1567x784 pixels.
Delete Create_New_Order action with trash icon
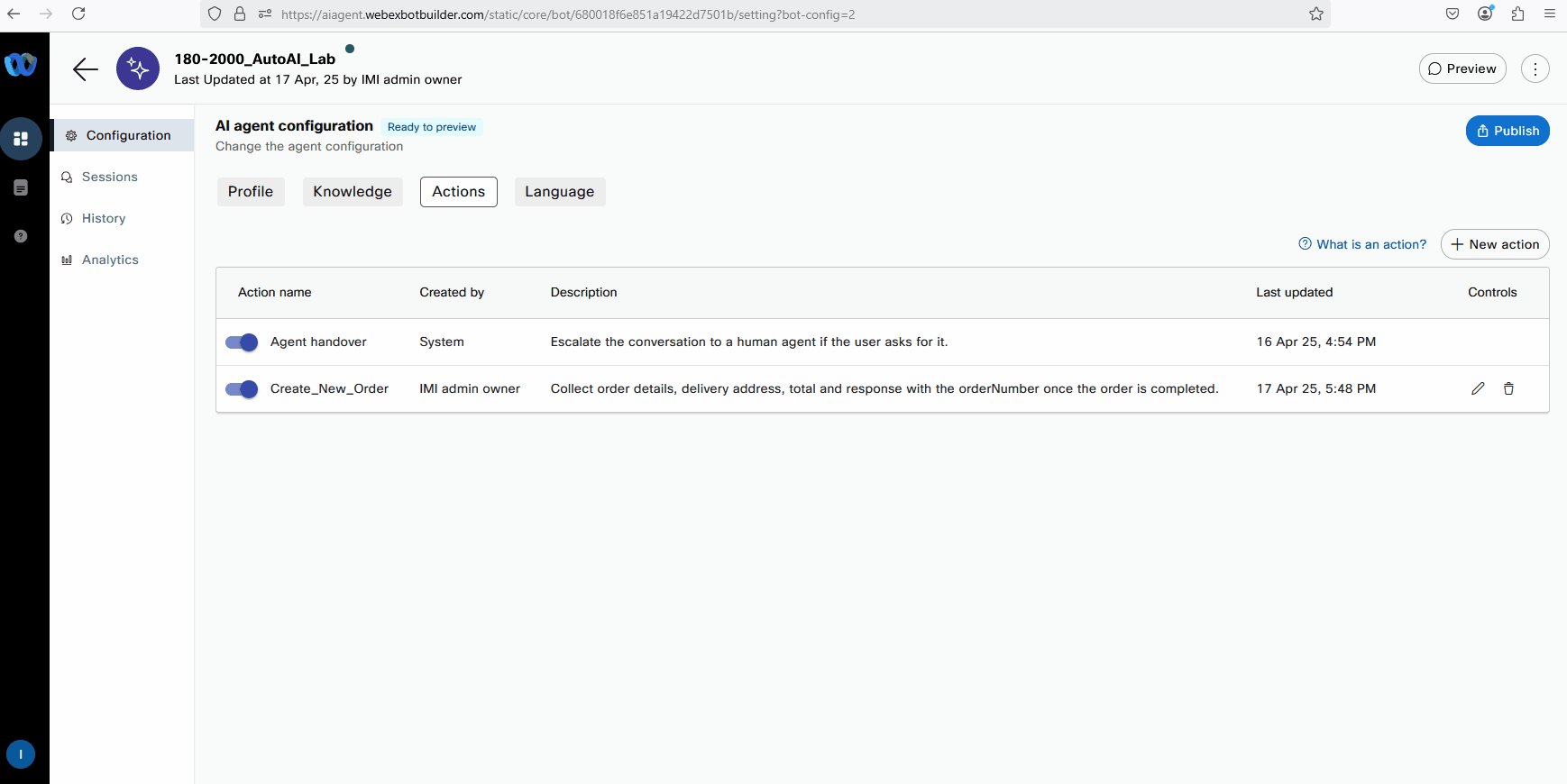point(1508,388)
